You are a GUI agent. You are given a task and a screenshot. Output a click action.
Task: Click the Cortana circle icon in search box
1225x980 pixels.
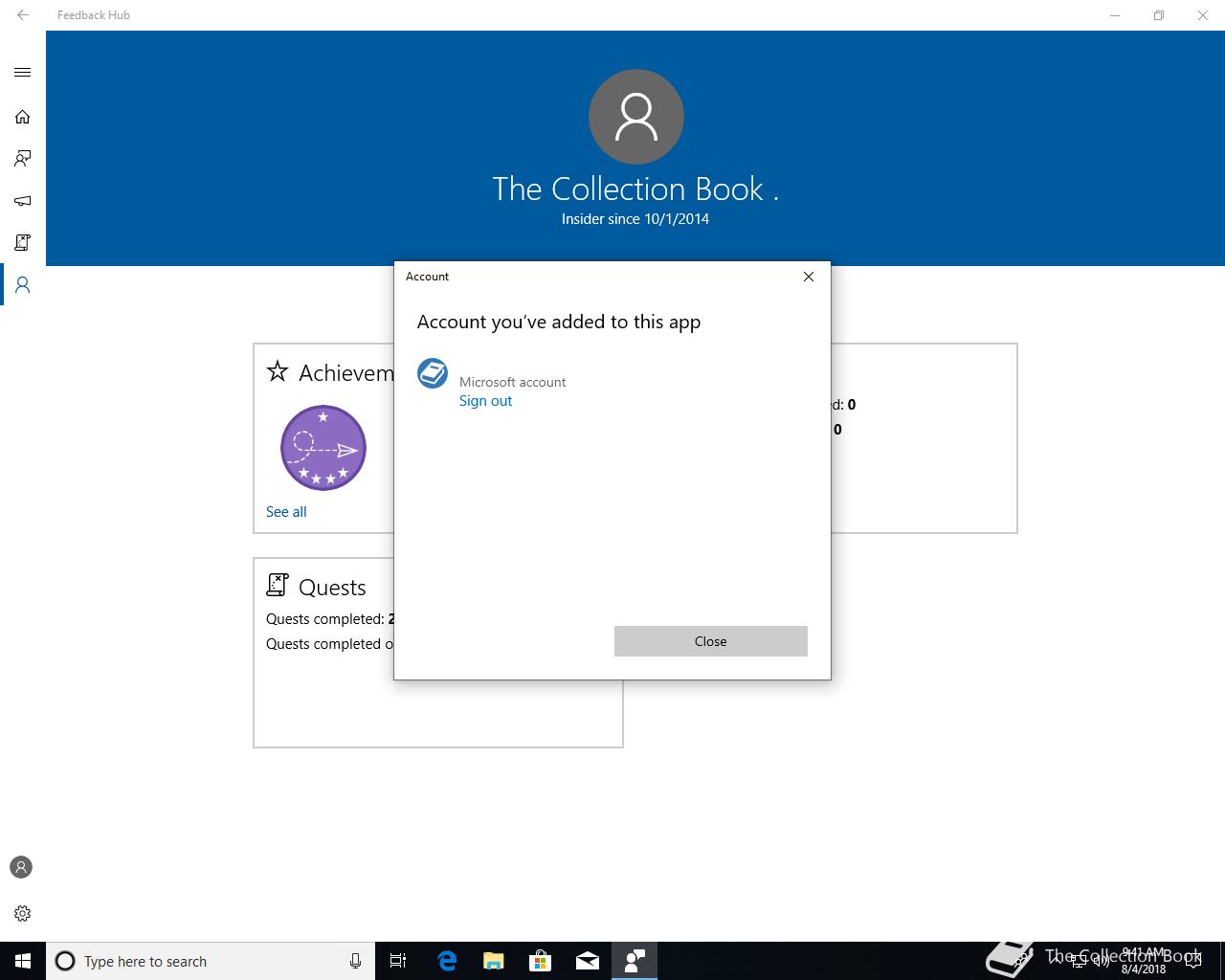coord(65,961)
